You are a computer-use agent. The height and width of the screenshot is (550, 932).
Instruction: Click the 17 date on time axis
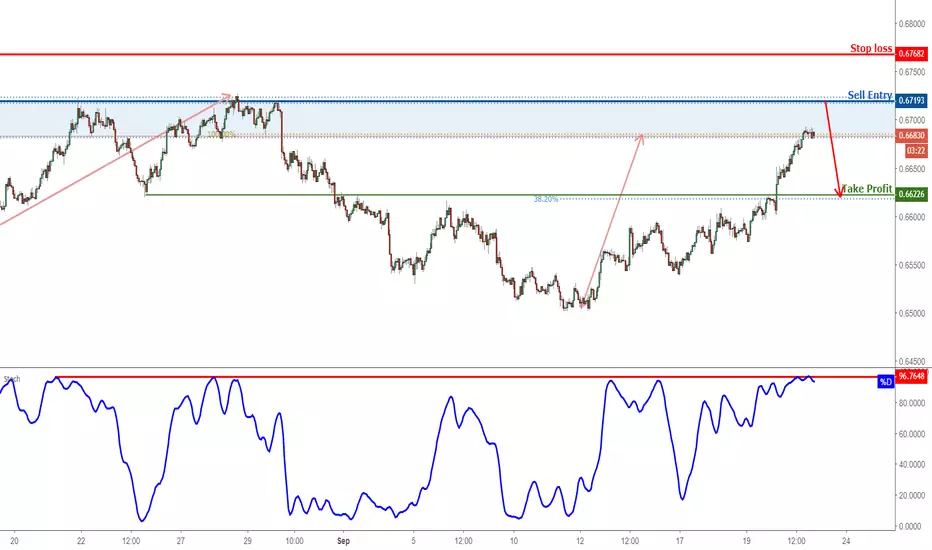[679, 541]
